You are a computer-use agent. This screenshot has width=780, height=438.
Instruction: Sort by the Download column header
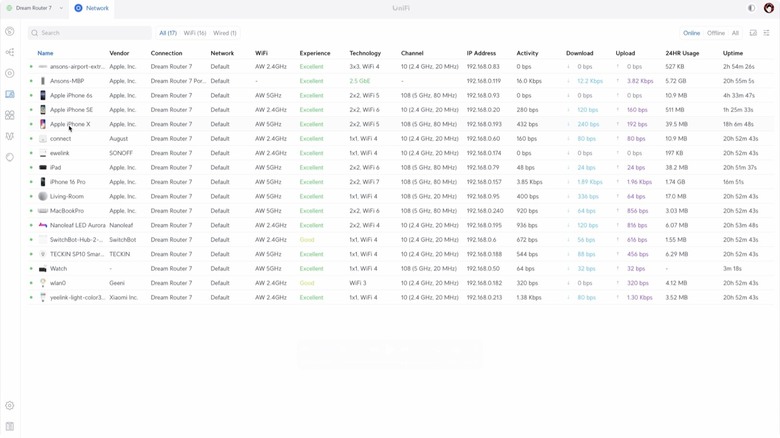[580, 53]
